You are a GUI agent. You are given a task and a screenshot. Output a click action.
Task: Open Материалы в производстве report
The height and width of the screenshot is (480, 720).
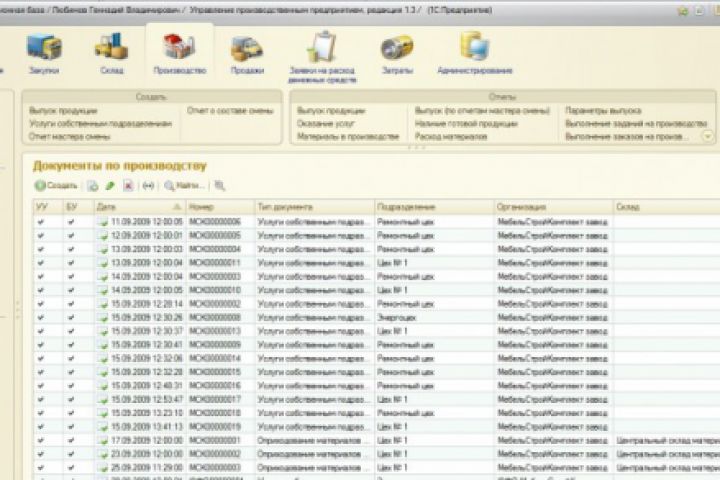click(x=348, y=136)
